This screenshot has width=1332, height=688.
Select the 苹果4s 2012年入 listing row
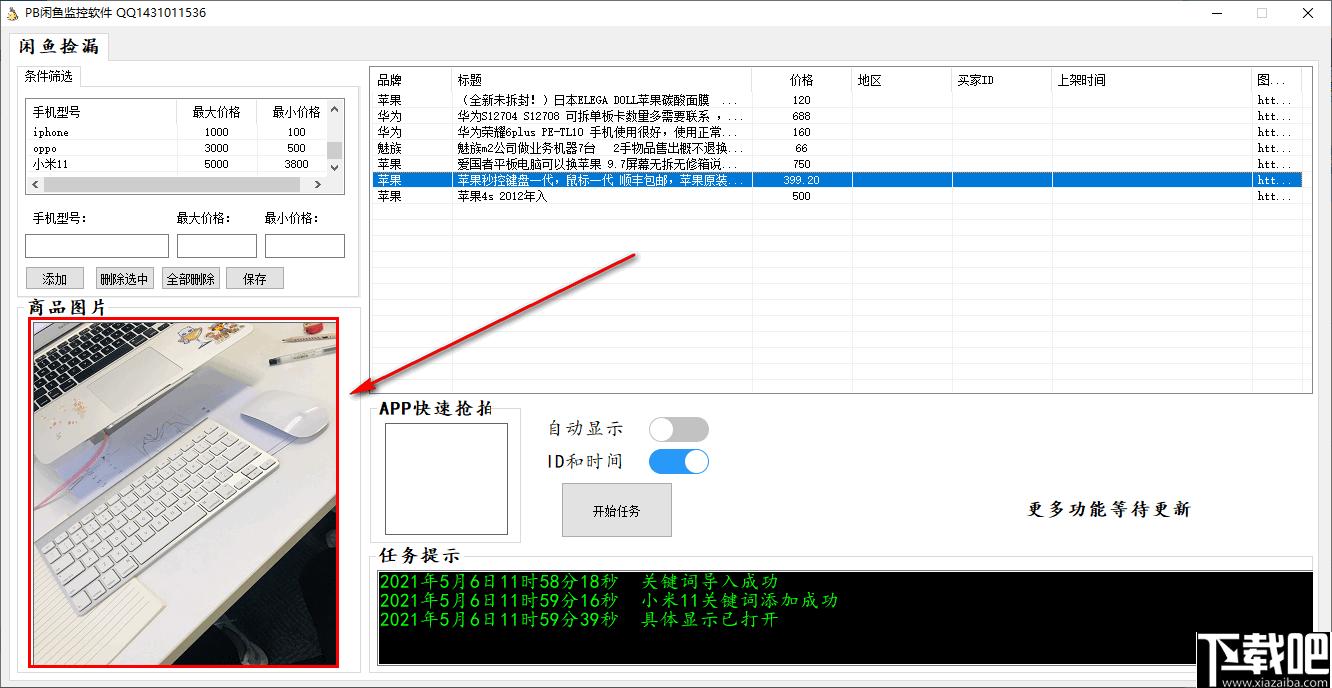[x=836, y=196]
